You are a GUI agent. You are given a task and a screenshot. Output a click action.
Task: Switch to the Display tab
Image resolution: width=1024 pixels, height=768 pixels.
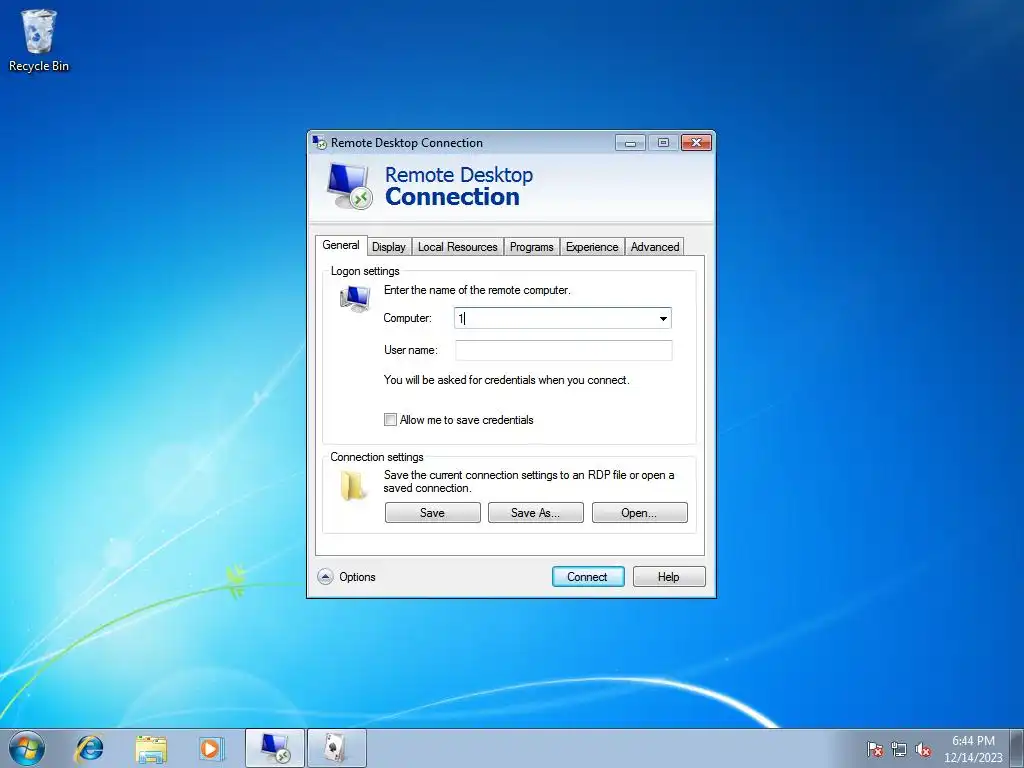tap(389, 247)
